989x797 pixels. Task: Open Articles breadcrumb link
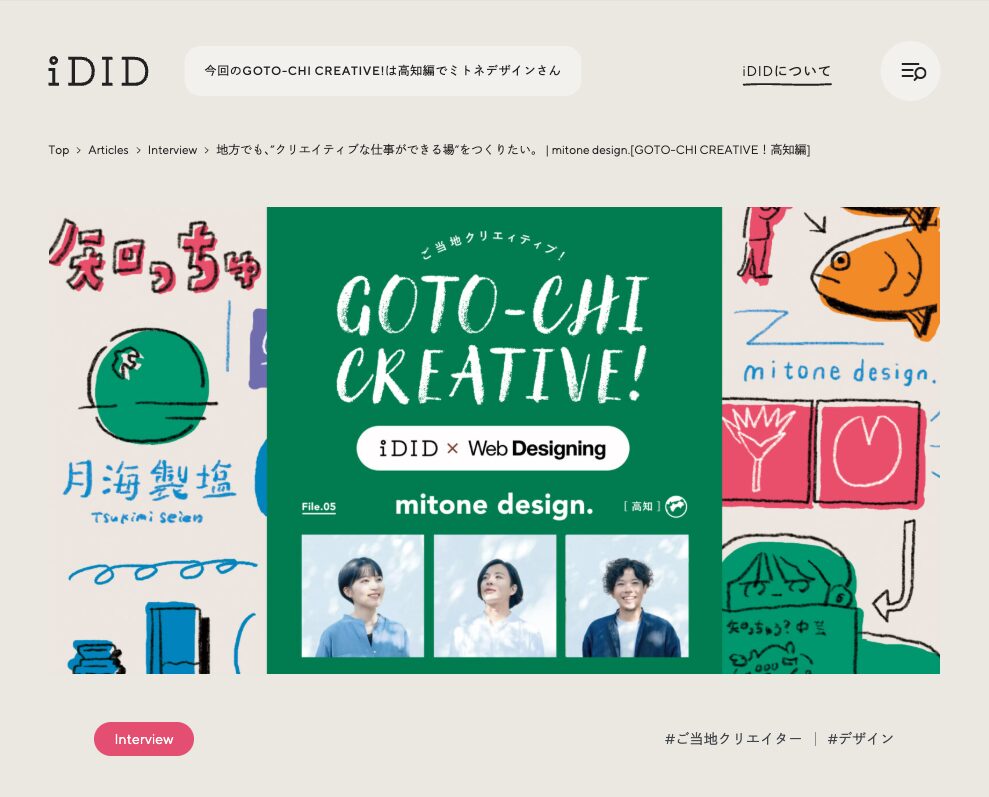(108, 150)
